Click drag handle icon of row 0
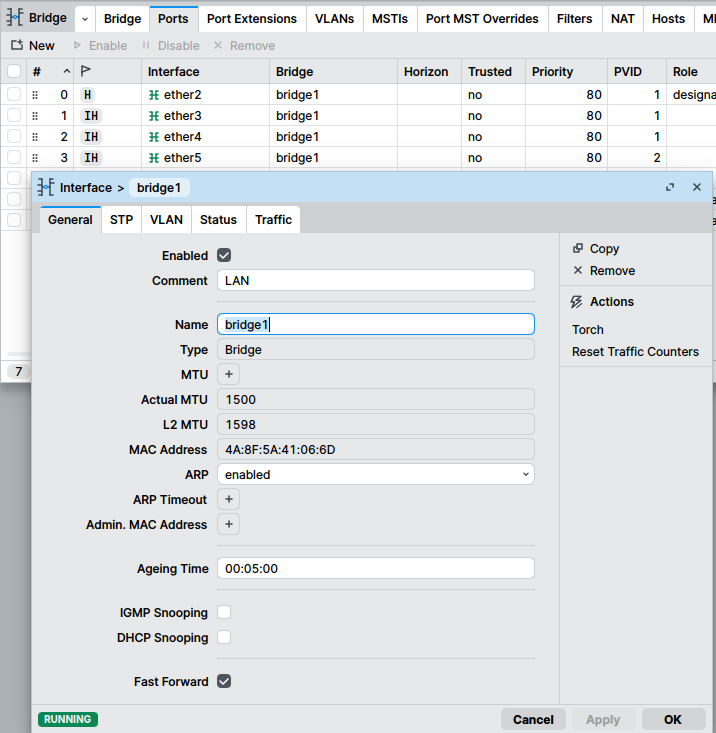This screenshot has height=733, width=716. click(36, 95)
